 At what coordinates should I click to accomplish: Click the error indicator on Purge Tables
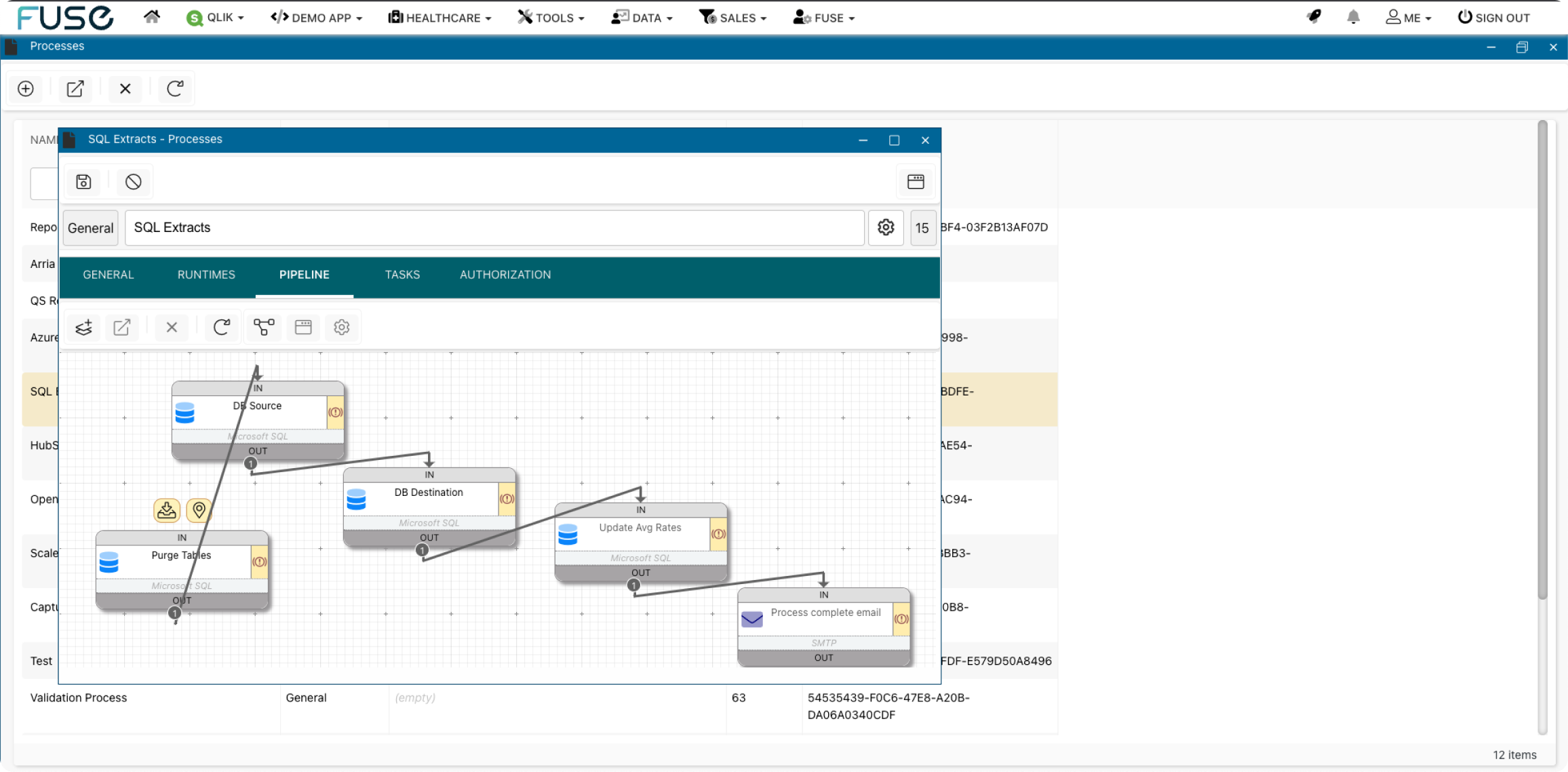pos(260,562)
